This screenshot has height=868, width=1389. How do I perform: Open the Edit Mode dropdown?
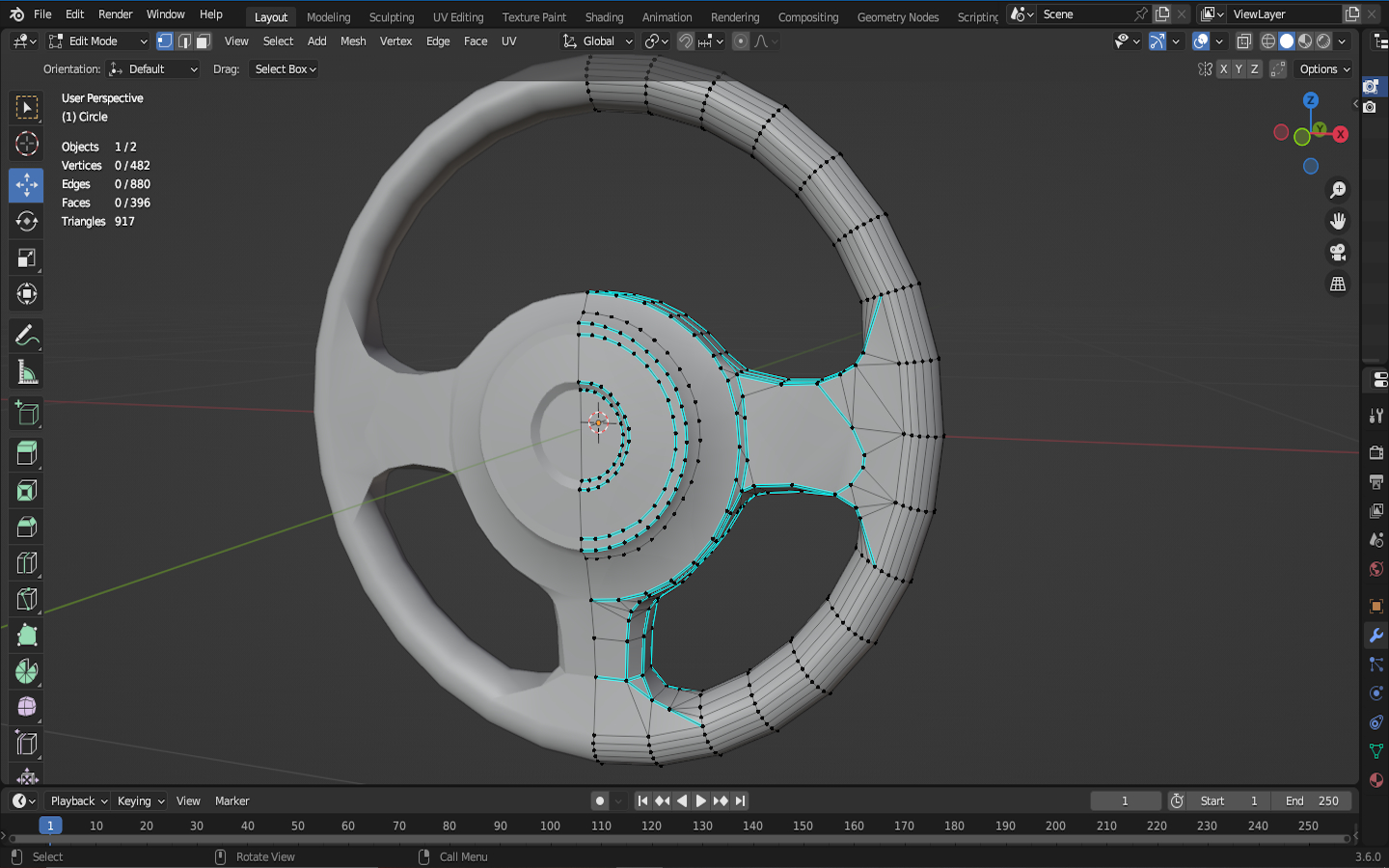pyautogui.click(x=97, y=41)
